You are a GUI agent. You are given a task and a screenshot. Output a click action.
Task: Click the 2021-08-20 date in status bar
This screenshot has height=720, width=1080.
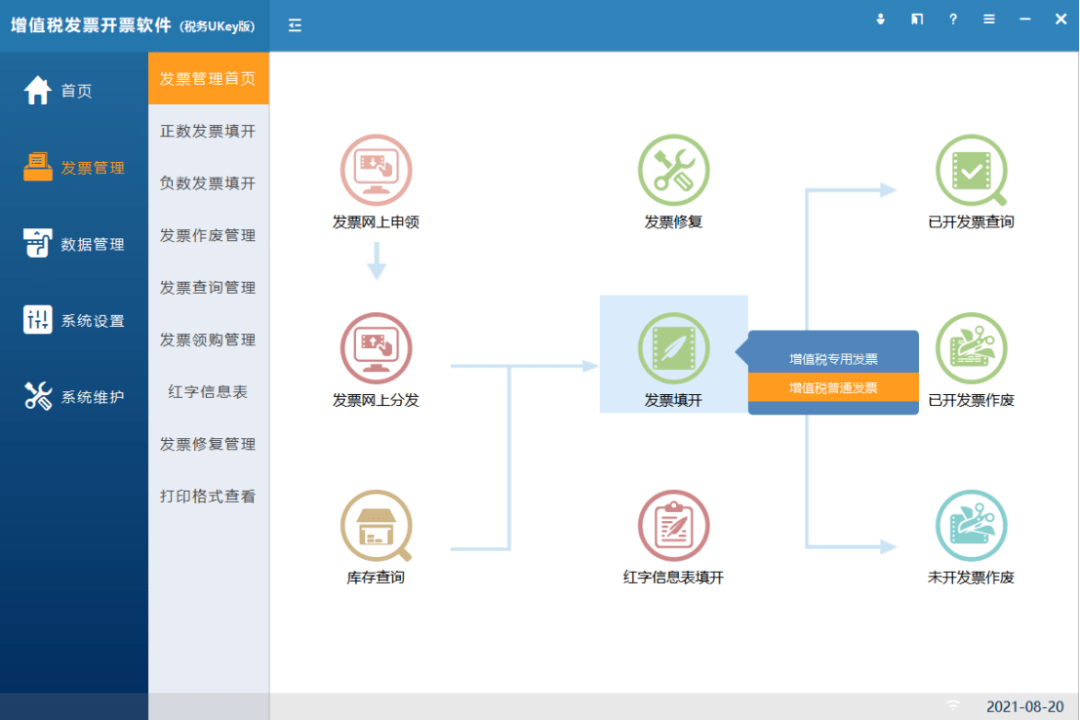point(1025,706)
